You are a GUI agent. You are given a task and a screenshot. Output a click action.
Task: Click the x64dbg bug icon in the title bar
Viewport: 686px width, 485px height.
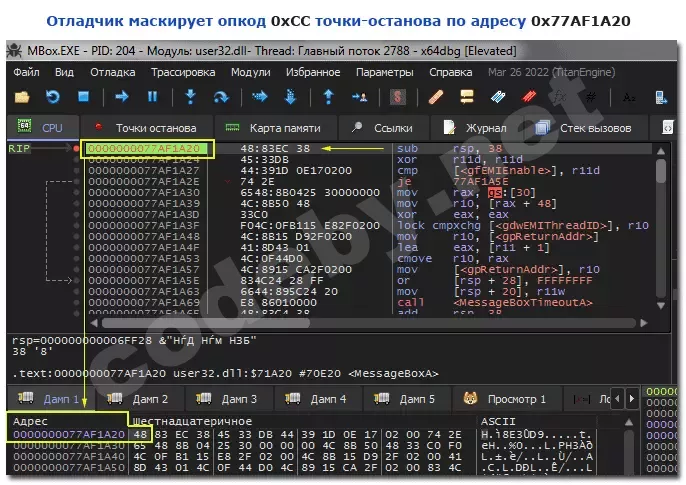(x=14, y=51)
